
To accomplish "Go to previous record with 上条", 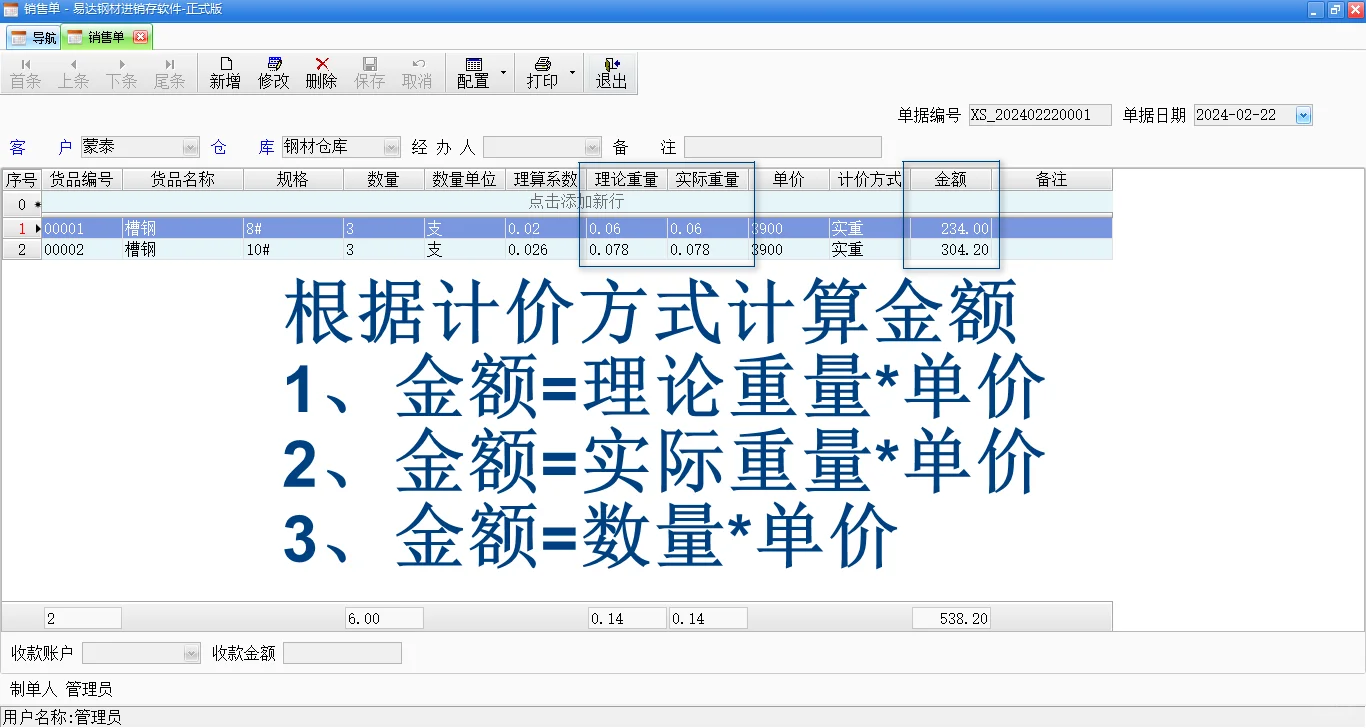I will (x=73, y=73).
